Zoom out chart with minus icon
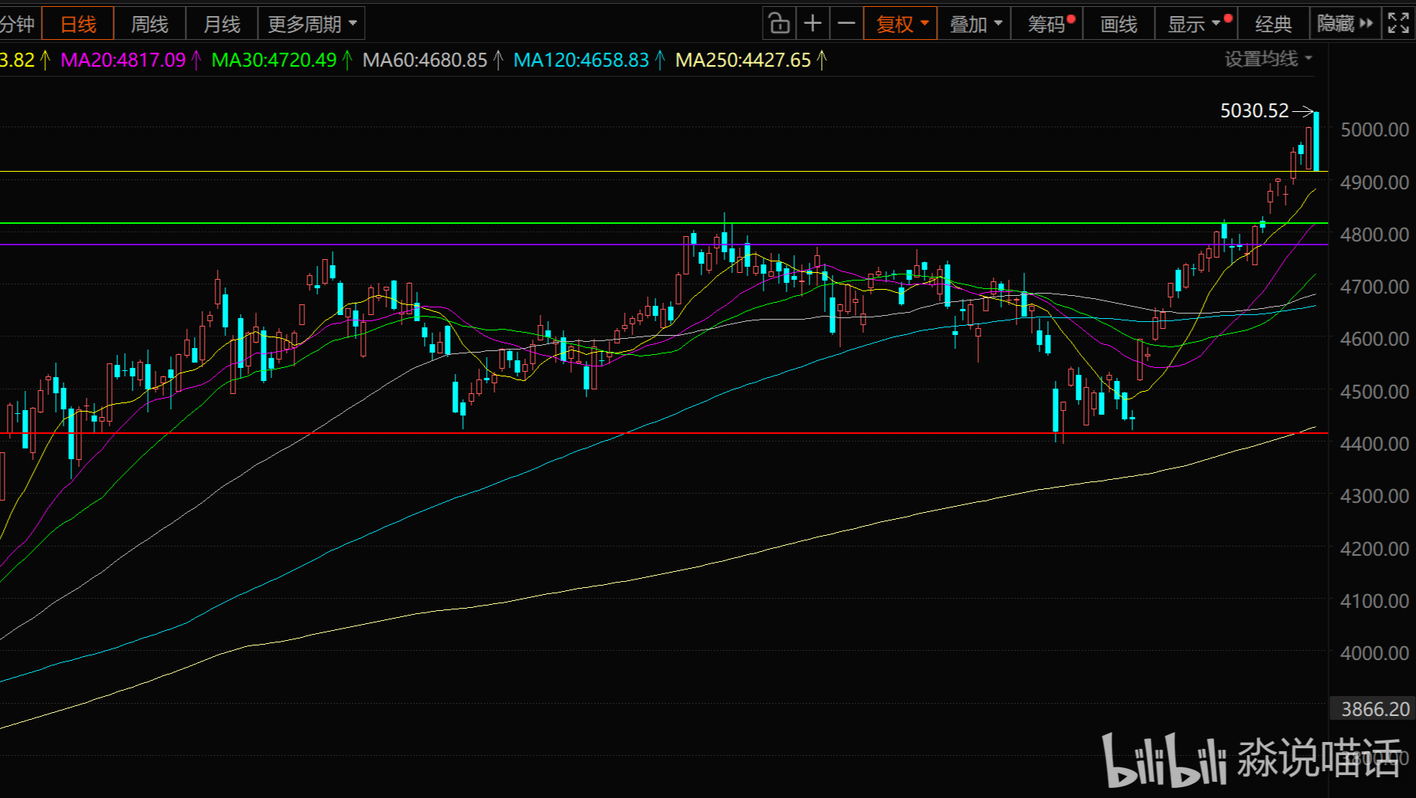 pos(847,24)
